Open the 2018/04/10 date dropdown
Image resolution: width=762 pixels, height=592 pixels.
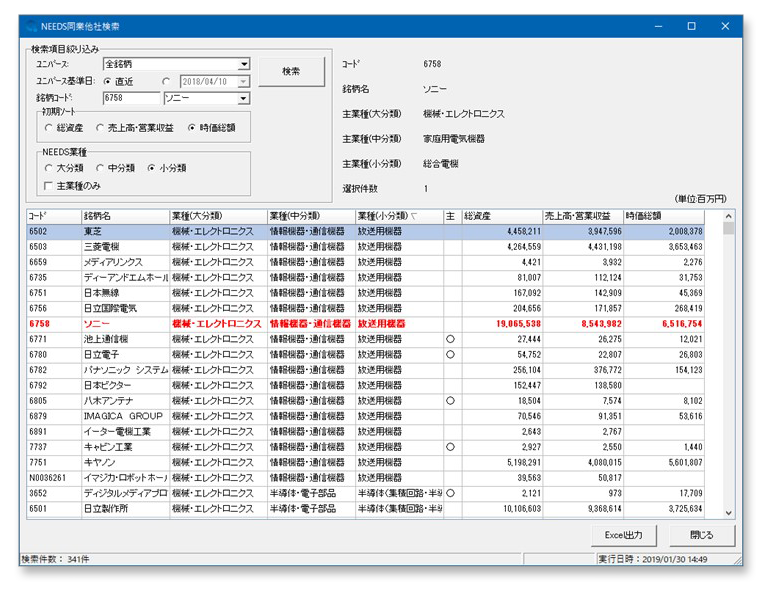pos(244,82)
